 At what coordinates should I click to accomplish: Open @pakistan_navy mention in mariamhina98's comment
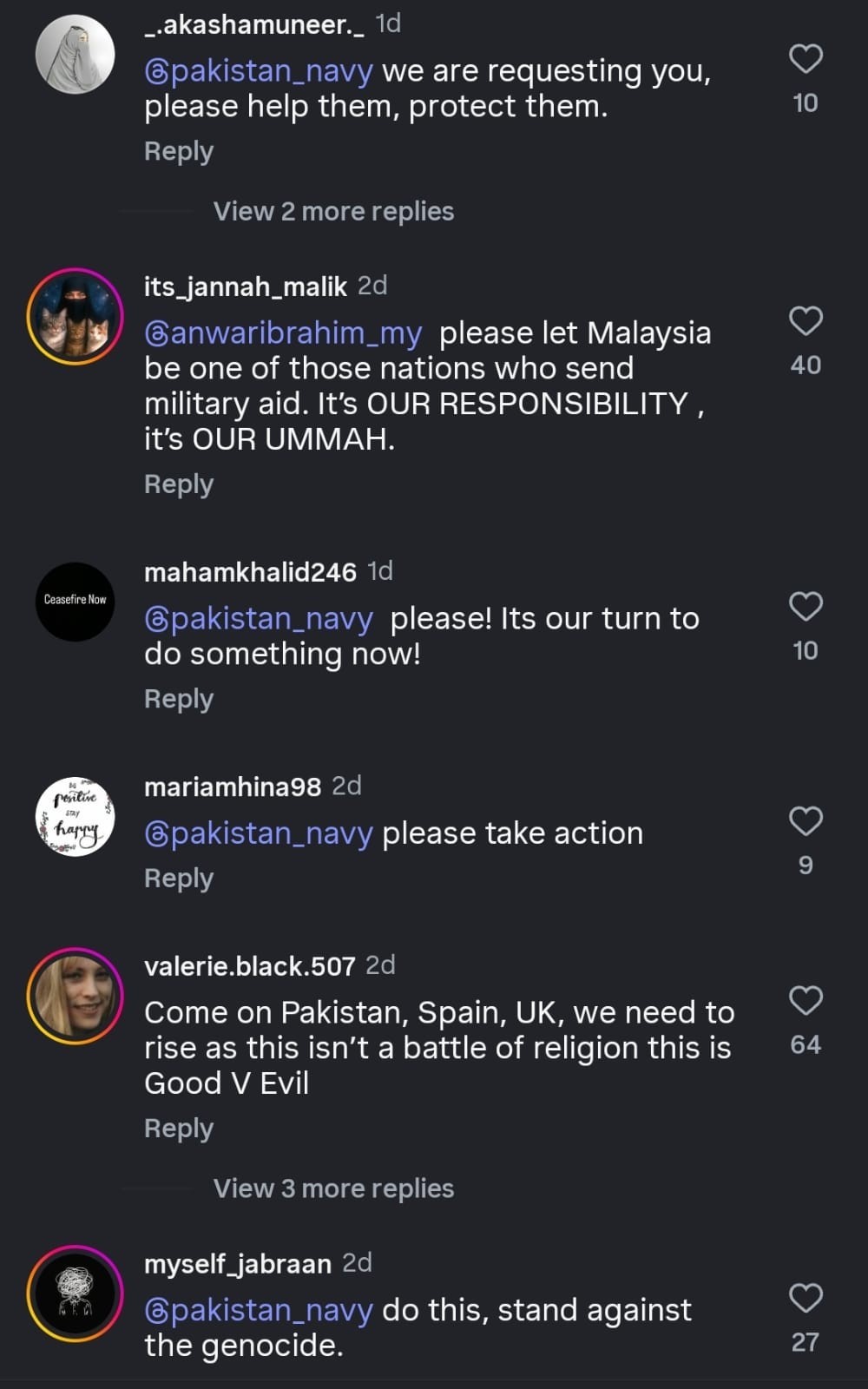[259, 833]
